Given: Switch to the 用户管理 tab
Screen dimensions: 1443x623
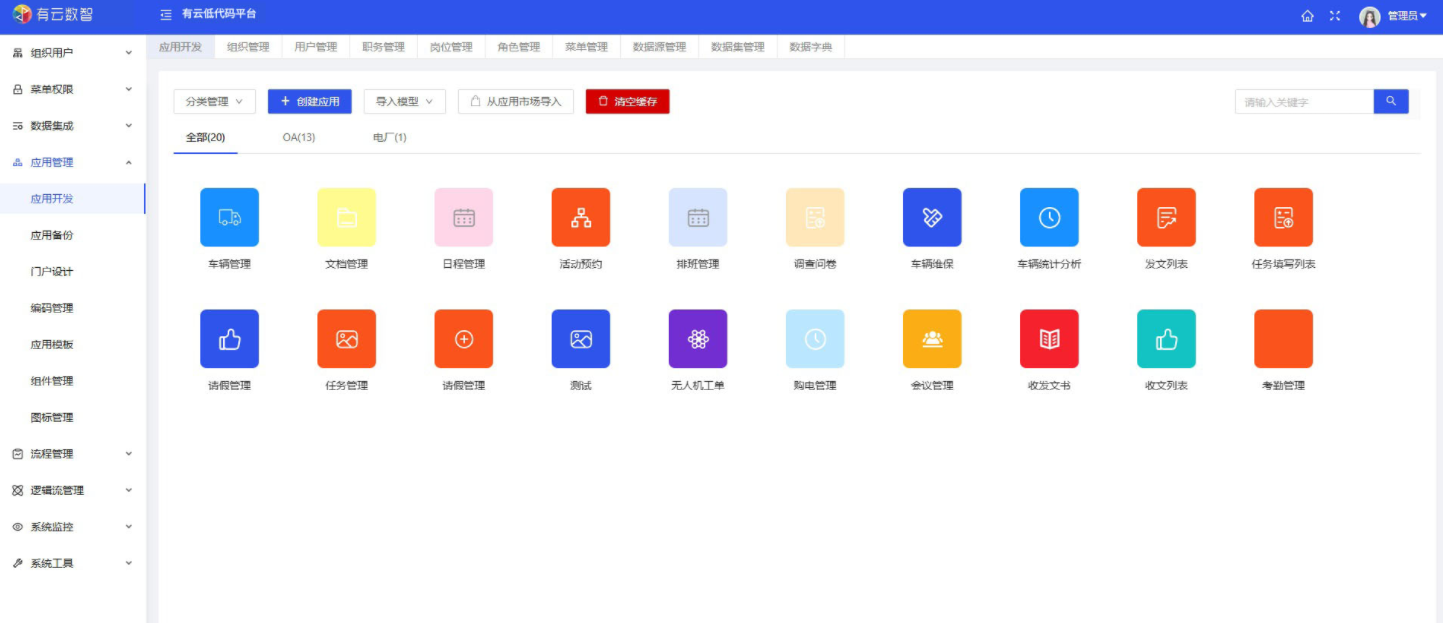Looking at the screenshot, I should tap(315, 47).
